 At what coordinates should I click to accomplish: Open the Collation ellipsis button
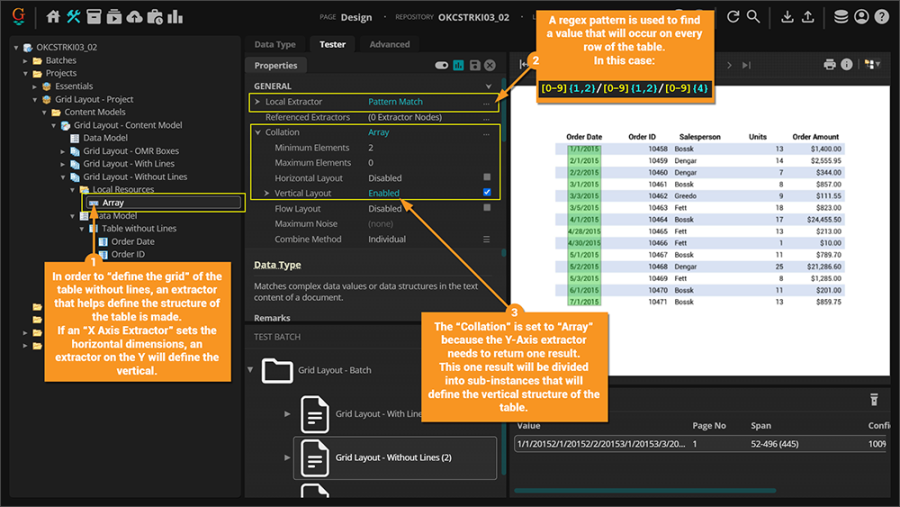tap(486, 133)
